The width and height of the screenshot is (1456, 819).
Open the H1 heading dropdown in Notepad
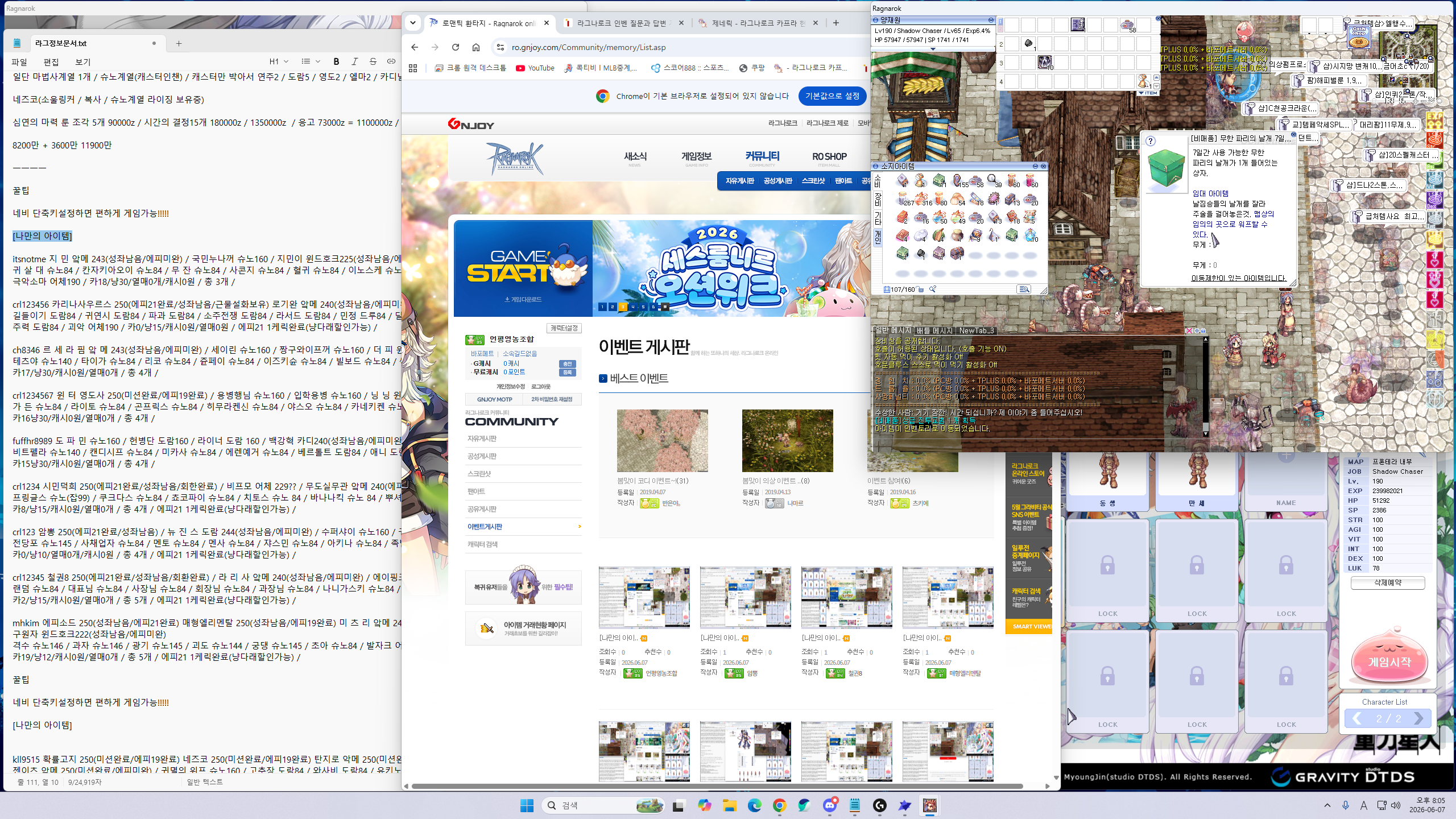point(279,61)
